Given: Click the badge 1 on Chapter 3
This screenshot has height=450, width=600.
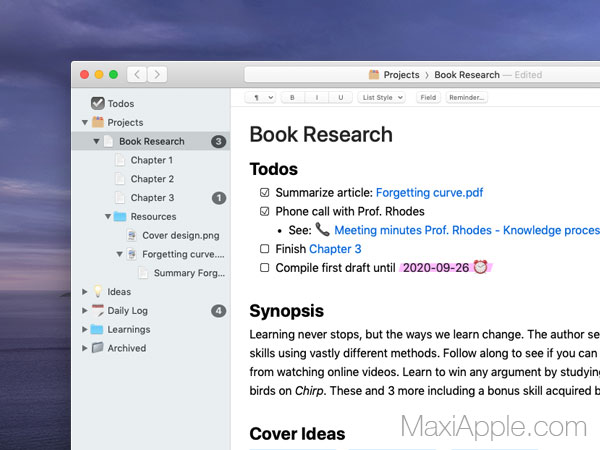Looking at the screenshot, I should 219,198.
